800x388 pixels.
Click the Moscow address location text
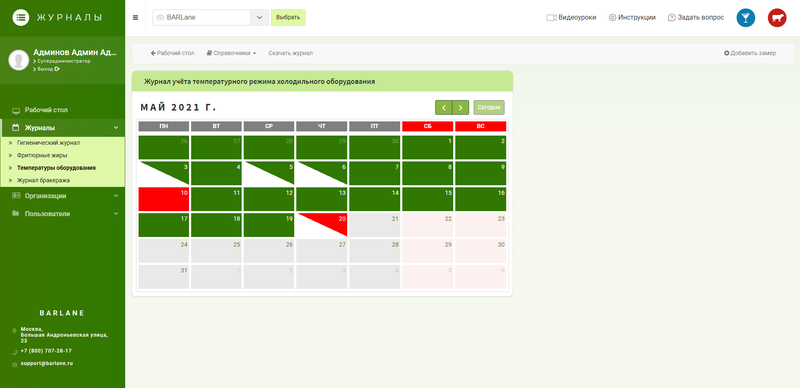[x=64, y=335]
